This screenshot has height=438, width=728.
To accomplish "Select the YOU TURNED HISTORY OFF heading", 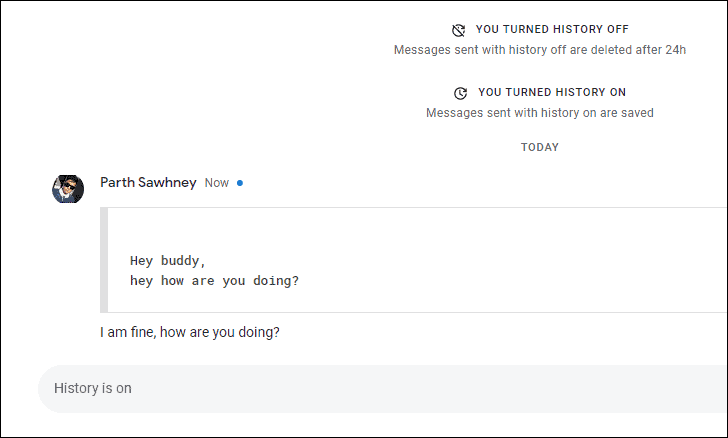I will tap(552, 29).
